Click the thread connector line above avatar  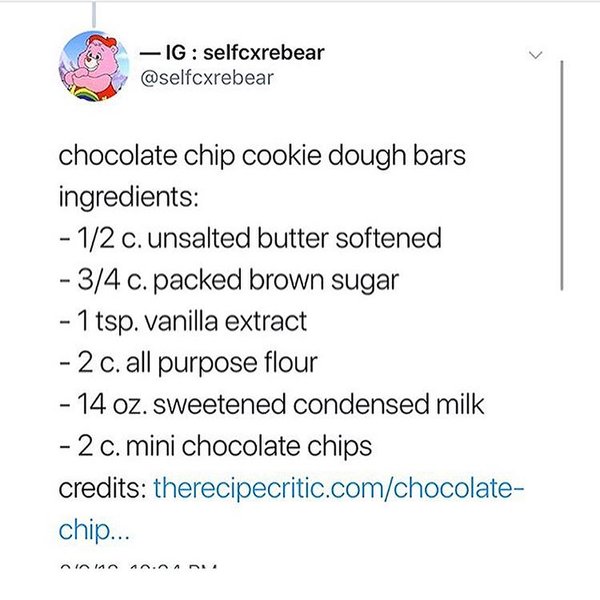click(94, 12)
